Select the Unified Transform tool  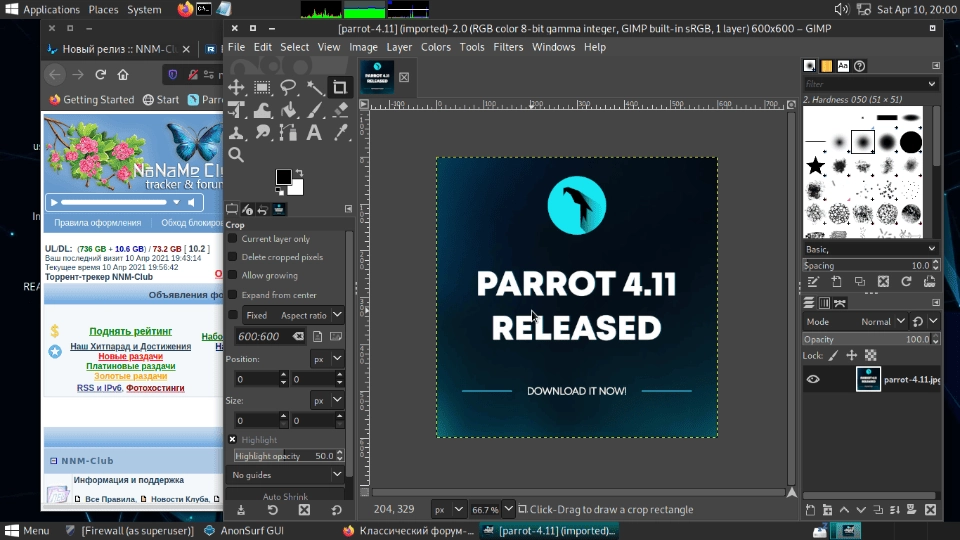tap(236, 110)
